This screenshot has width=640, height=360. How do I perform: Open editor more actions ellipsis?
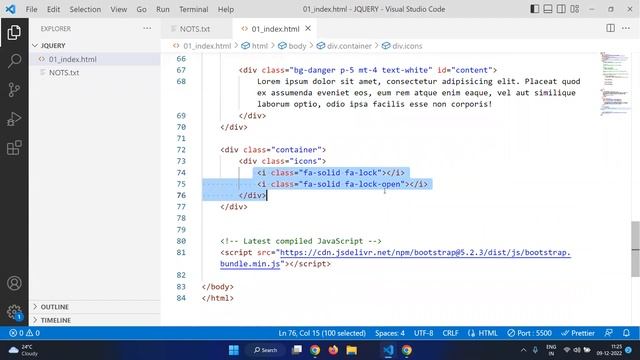pyautogui.click(x=626, y=28)
